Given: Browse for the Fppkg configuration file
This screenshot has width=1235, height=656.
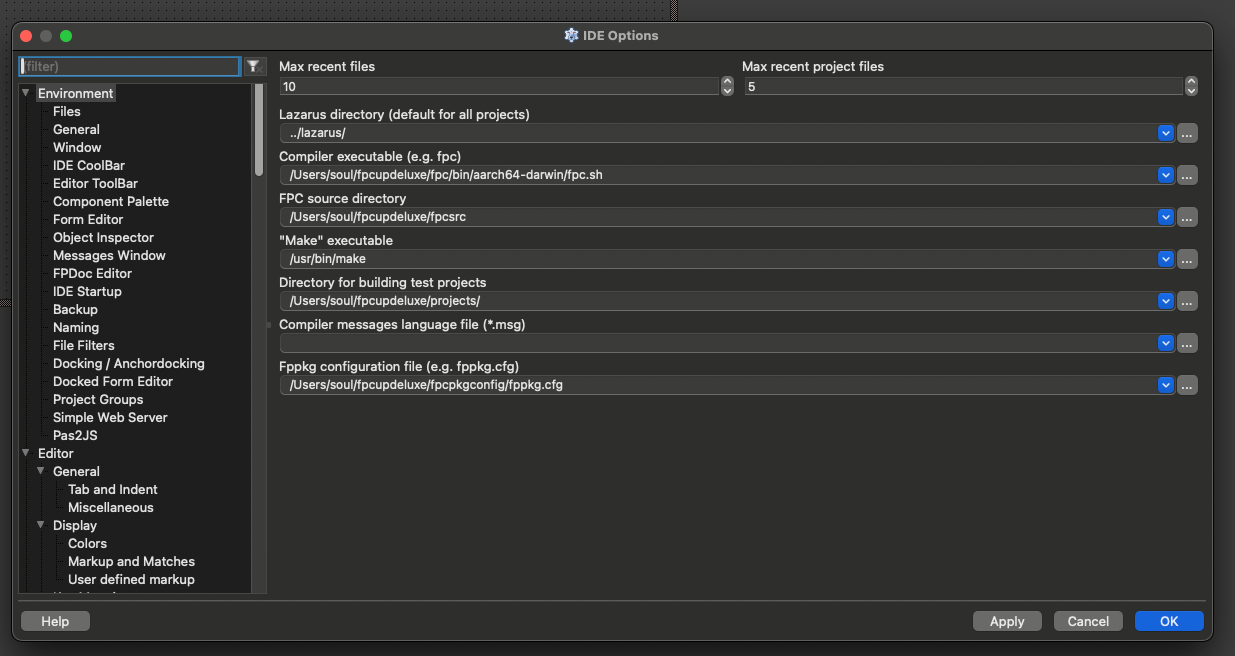Looking at the screenshot, I should click(1187, 385).
